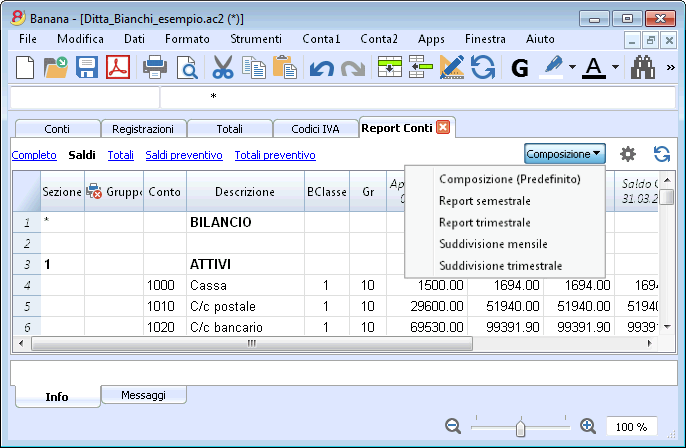Apply highlight marker color
This screenshot has width=686, height=448.
[552, 68]
